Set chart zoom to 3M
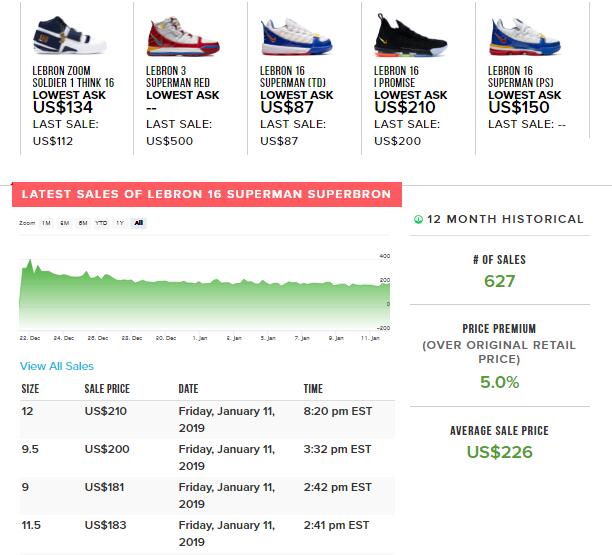 (64, 223)
